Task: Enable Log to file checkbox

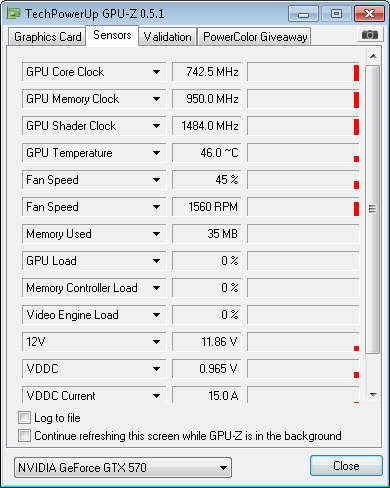Action: 24,417
